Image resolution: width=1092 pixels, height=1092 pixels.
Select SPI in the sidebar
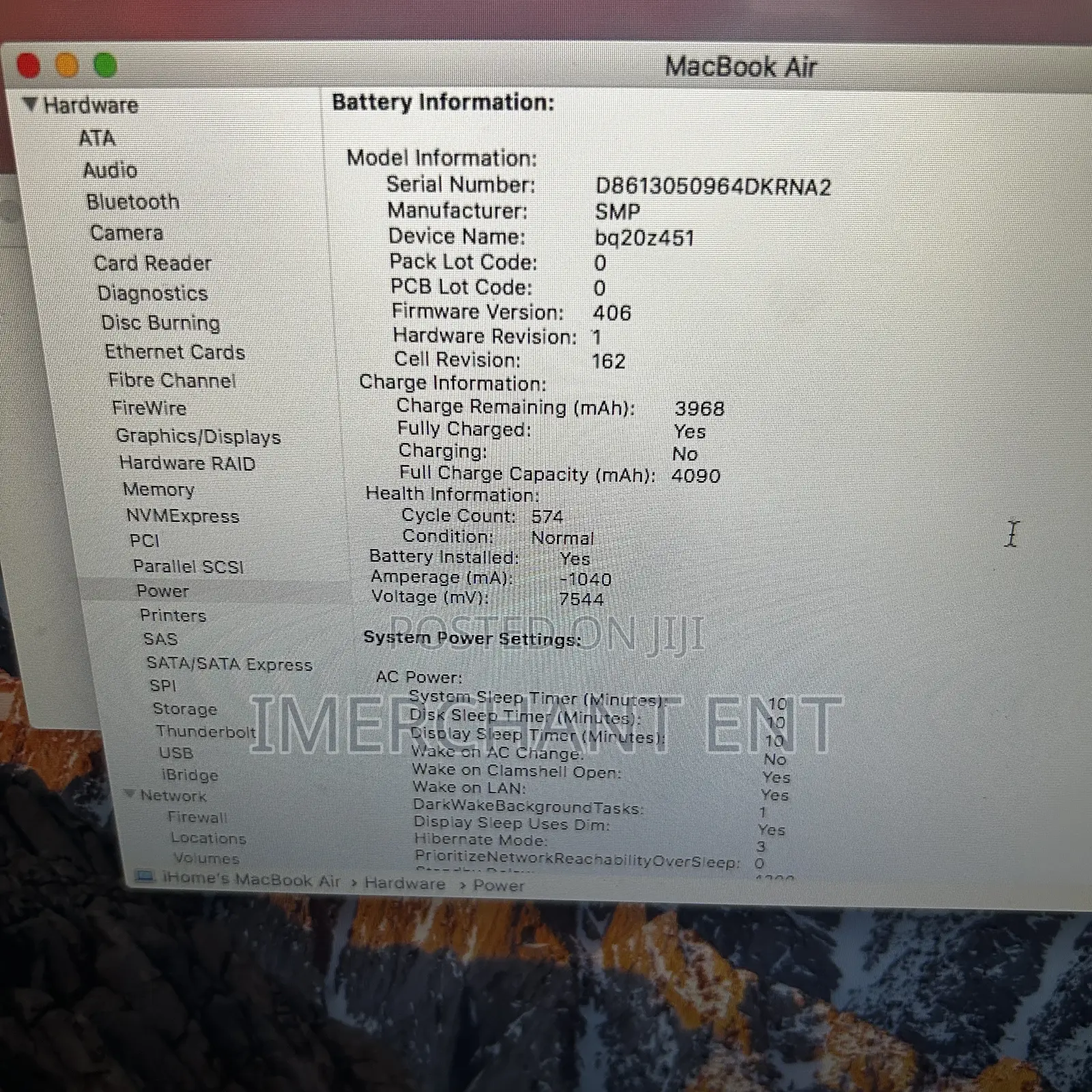162,686
